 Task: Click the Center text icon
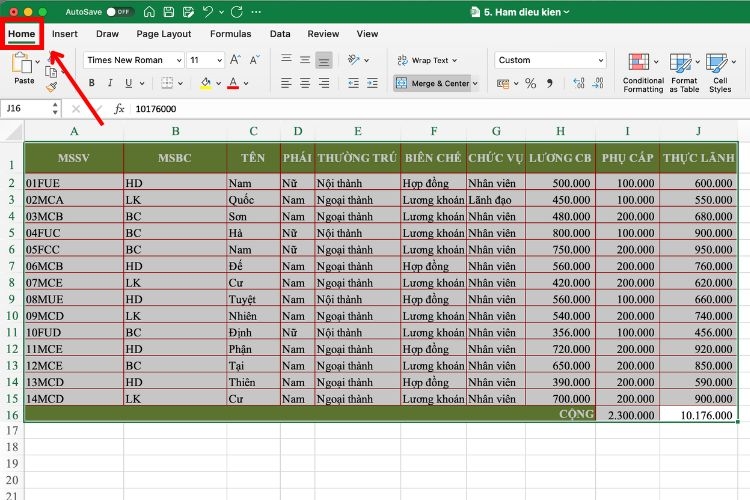305,83
